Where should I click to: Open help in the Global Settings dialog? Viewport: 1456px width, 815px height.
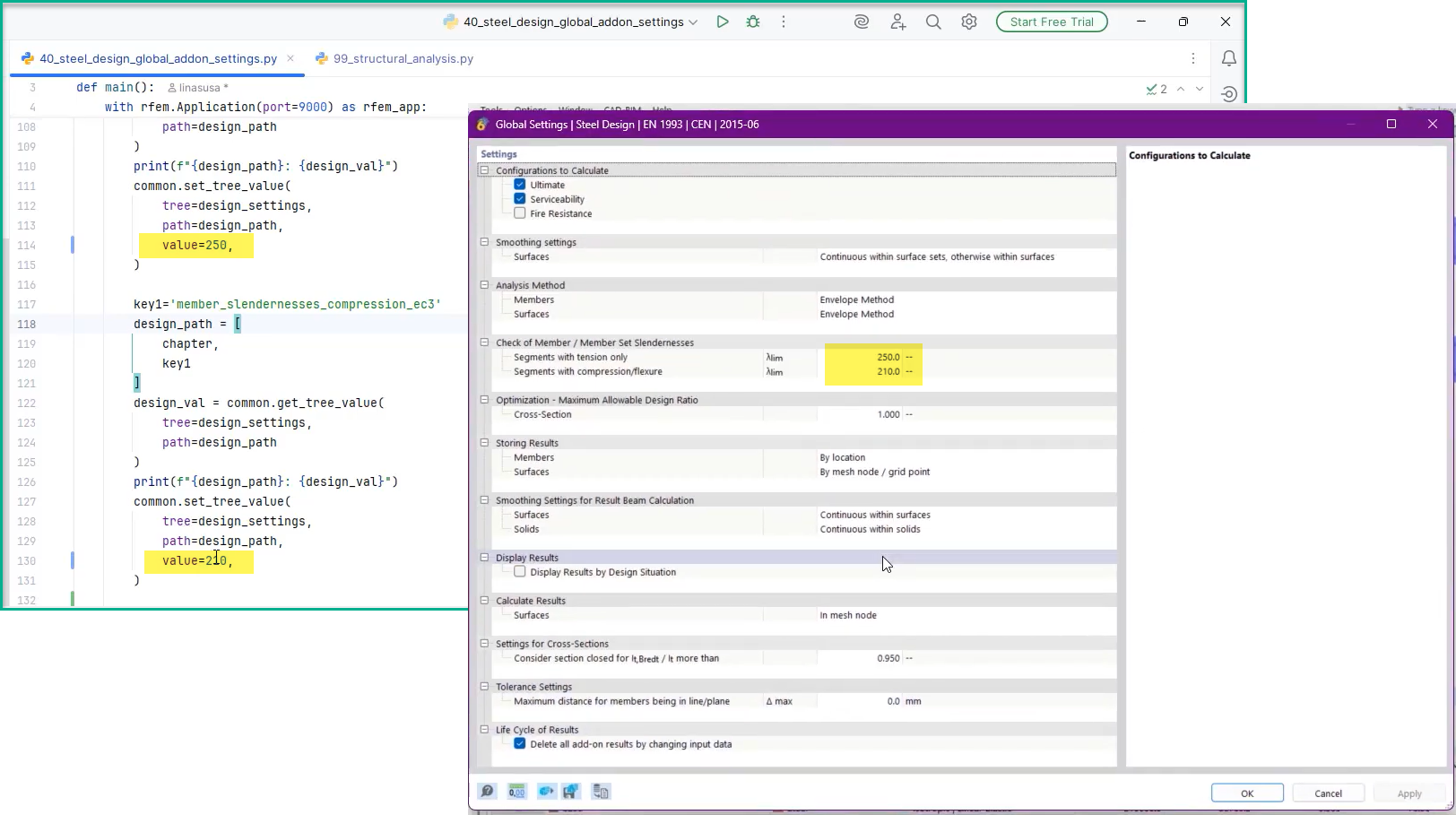coord(487,791)
